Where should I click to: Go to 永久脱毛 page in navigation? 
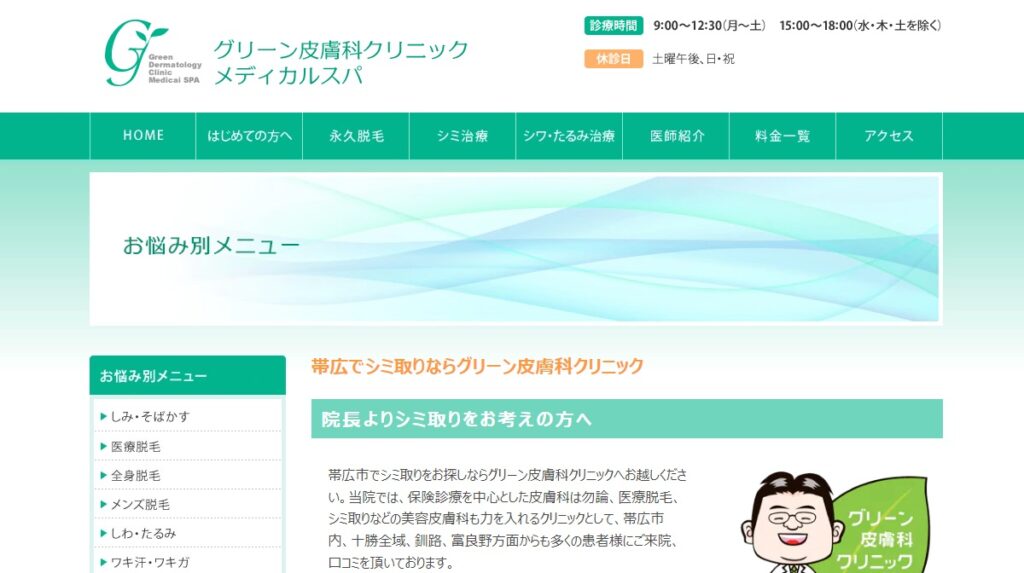[x=356, y=136]
